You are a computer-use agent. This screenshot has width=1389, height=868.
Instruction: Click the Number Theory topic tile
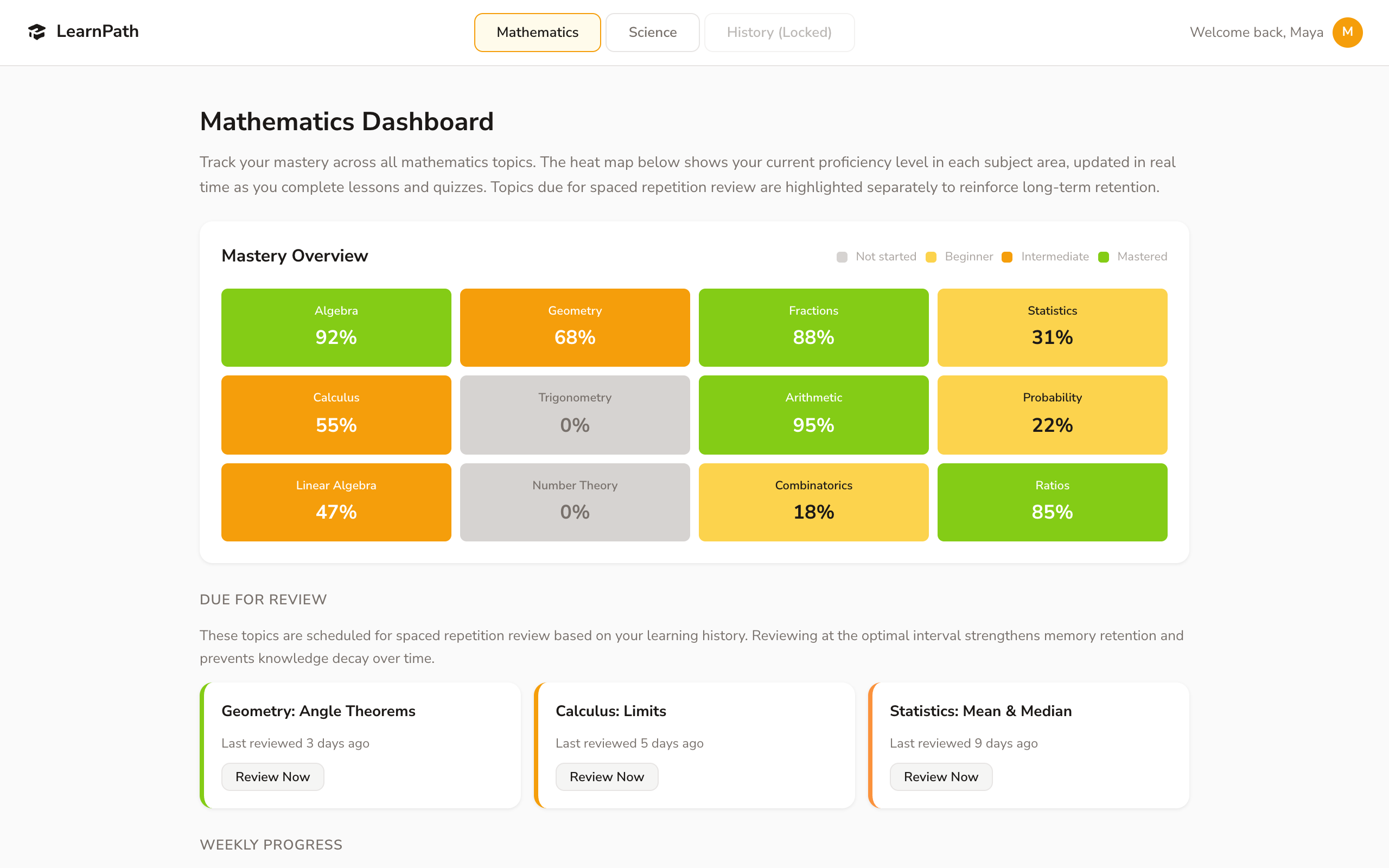(x=575, y=502)
